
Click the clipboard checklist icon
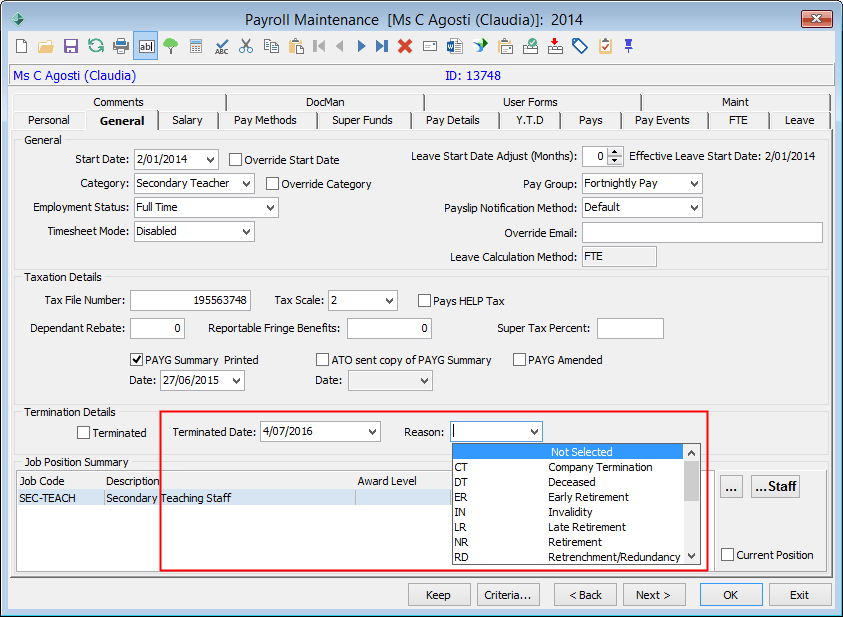(605, 46)
